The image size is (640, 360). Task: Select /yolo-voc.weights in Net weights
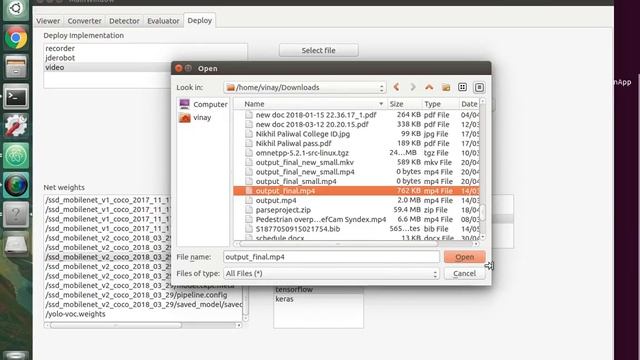[x=76, y=314]
